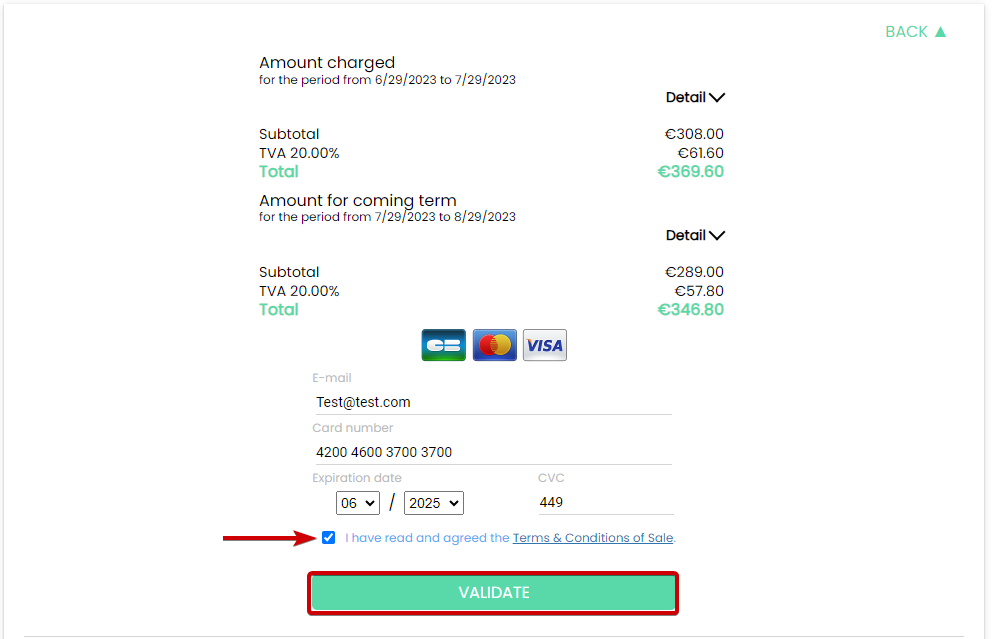Click the Detail chevron under Amount charged
This screenshot has width=993, height=639.
click(x=717, y=98)
